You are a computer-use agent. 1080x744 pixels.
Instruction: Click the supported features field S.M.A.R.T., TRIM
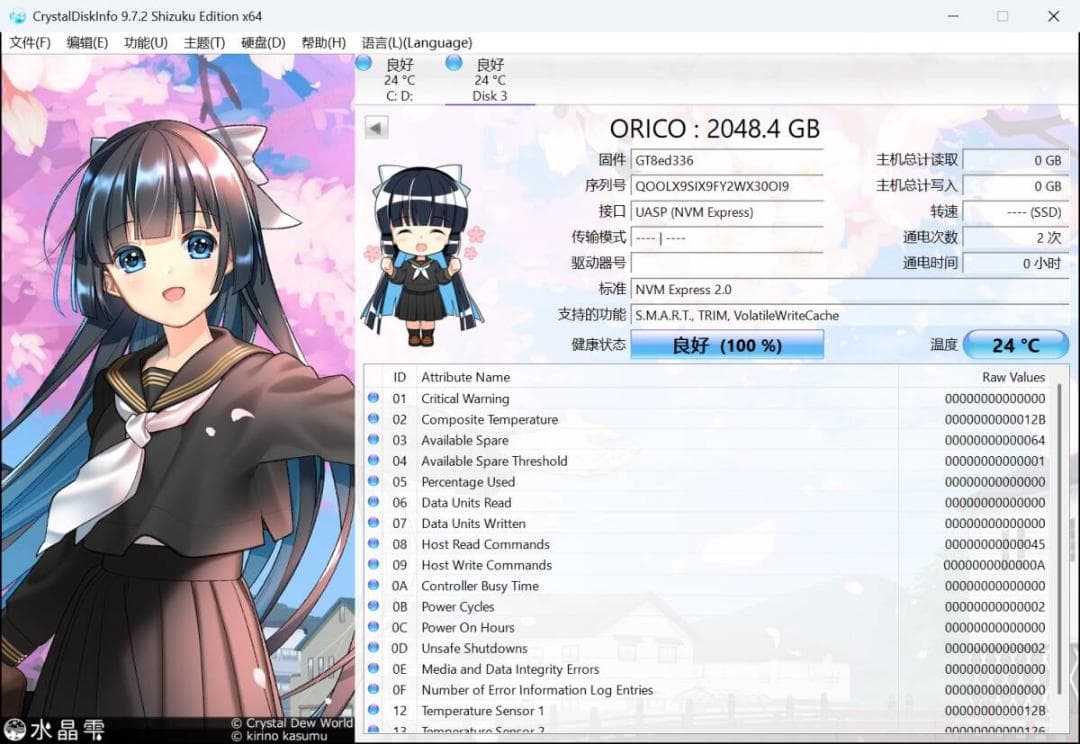pos(850,316)
